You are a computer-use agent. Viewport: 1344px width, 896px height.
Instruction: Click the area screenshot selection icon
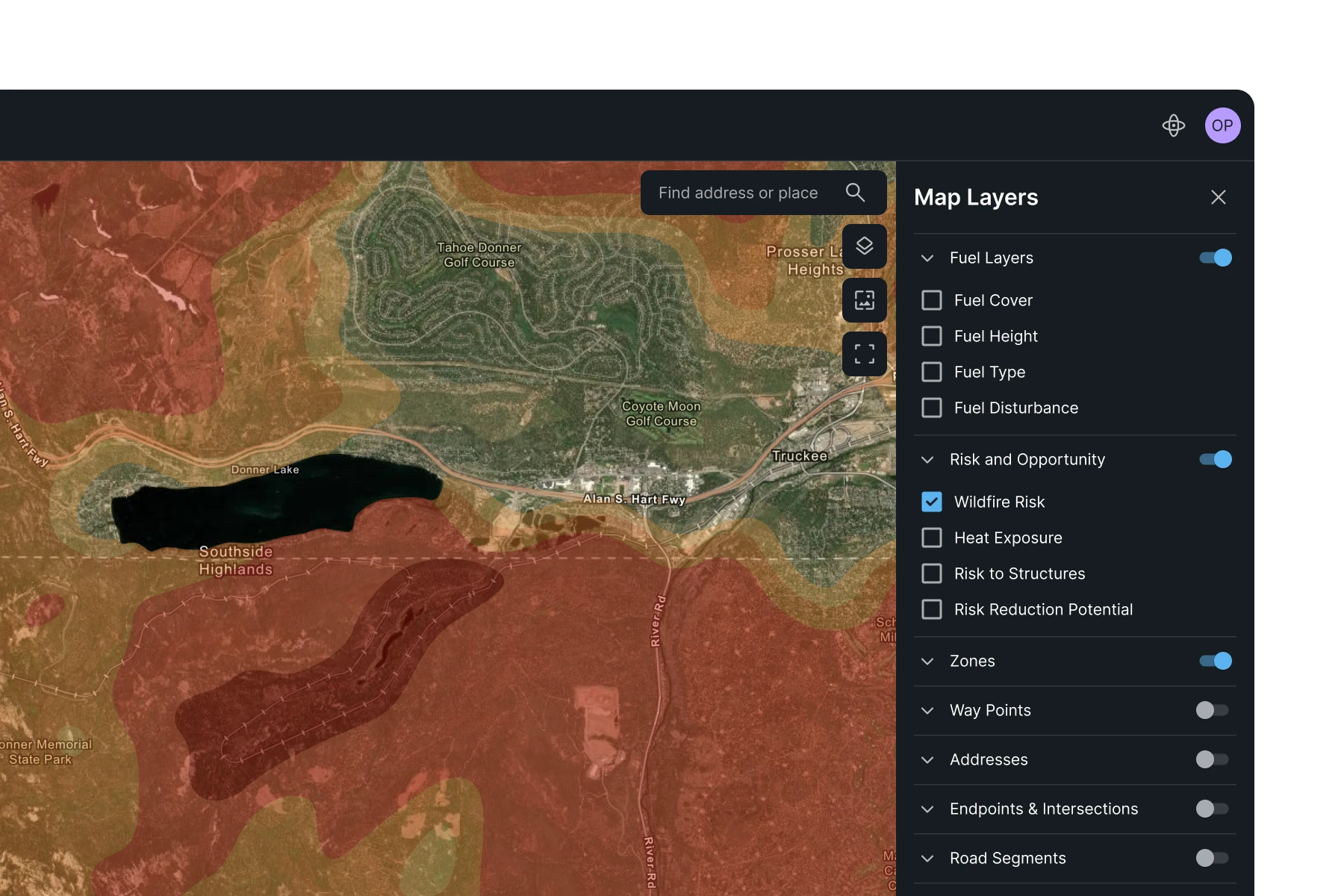coord(865,300)
